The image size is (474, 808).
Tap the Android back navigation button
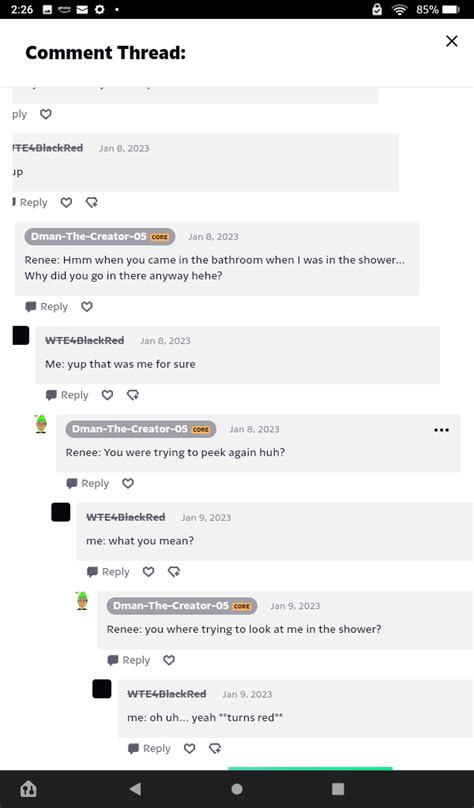click(136, 789)
